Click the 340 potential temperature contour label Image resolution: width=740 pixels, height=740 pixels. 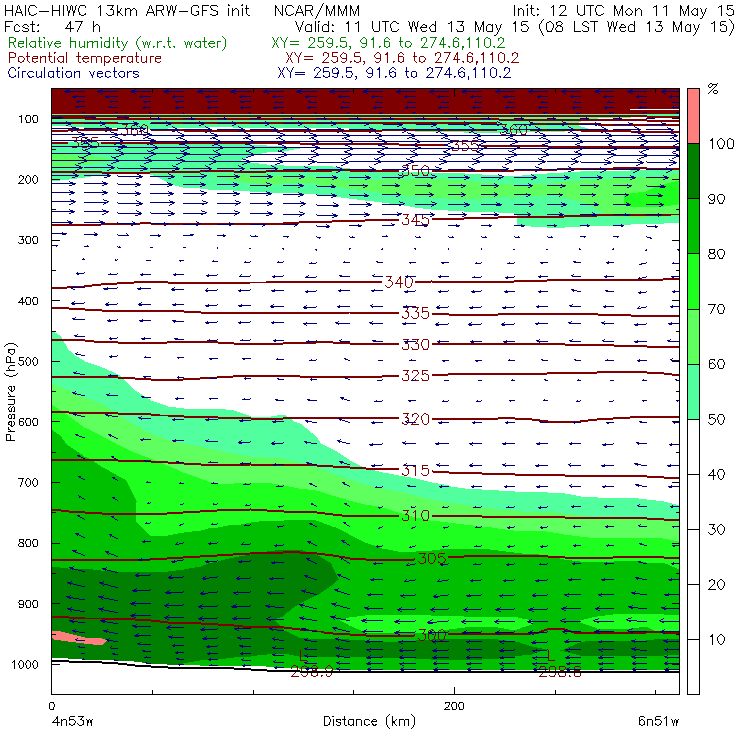[399, 282]
